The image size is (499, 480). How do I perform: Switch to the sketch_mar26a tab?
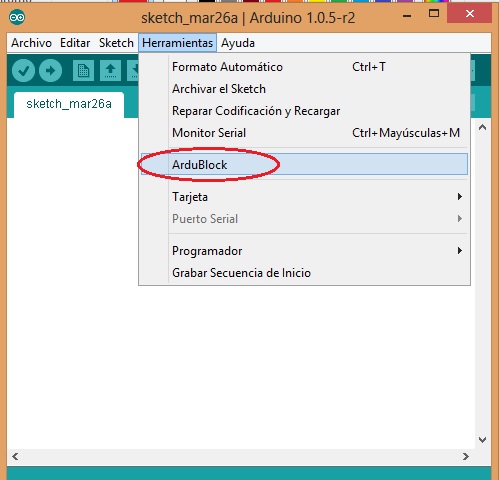(69, 104)
